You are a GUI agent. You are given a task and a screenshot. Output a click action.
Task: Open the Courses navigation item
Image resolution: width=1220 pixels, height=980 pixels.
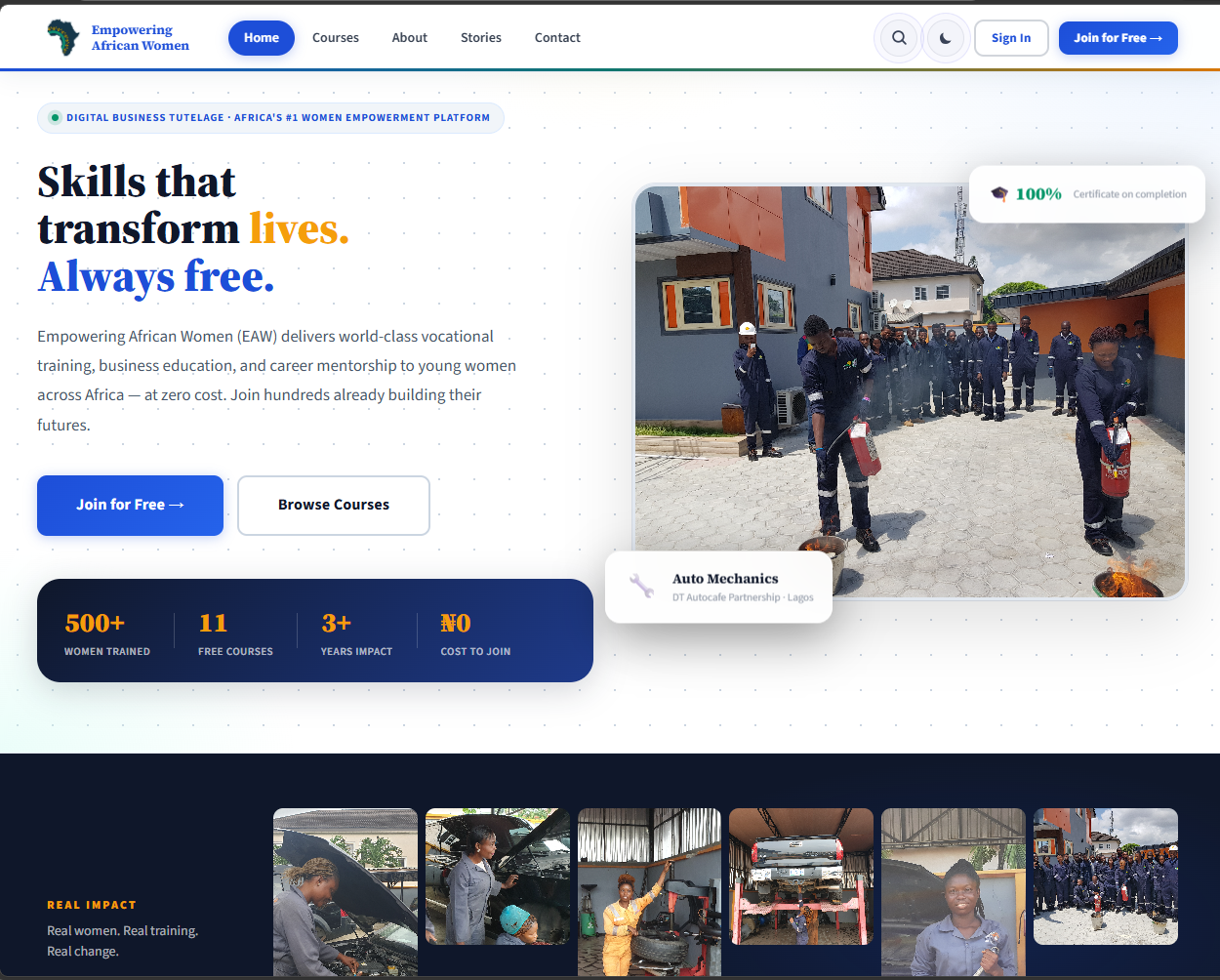pos(335,37)
